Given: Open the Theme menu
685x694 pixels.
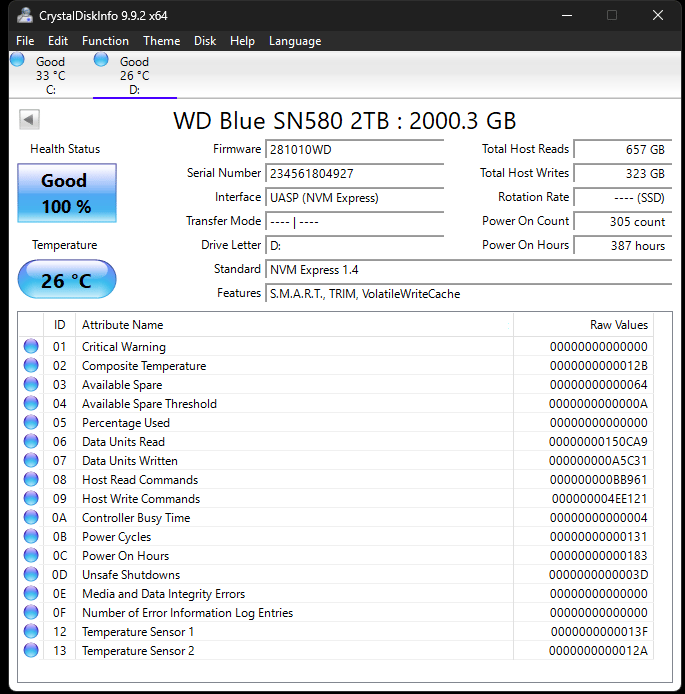Looking at the screenshot, I should click(162, 41).
